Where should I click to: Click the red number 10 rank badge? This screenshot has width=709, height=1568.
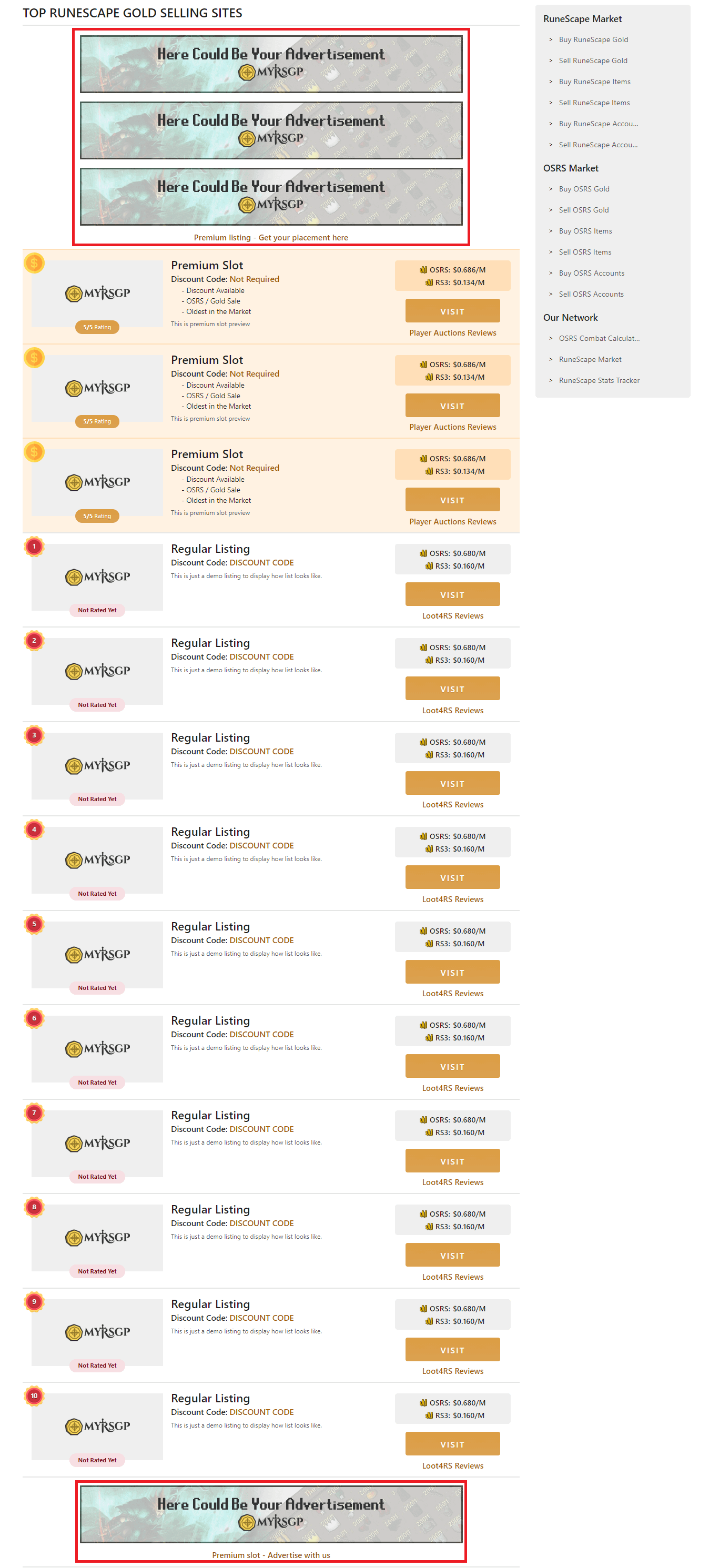coord(34,1396)
